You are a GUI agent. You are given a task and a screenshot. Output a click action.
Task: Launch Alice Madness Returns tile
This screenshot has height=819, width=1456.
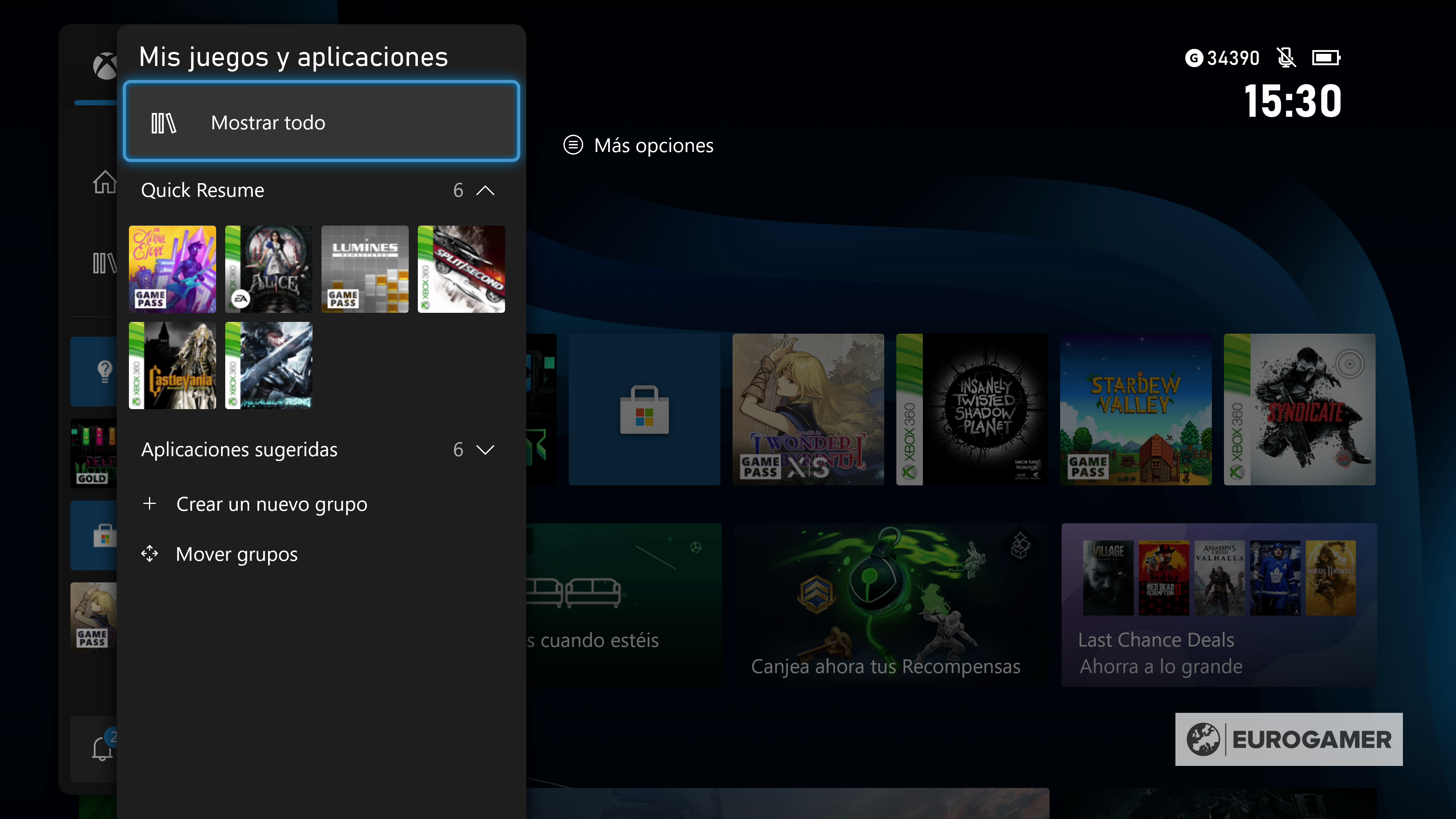pyautogui.click(x=268, y=269)
